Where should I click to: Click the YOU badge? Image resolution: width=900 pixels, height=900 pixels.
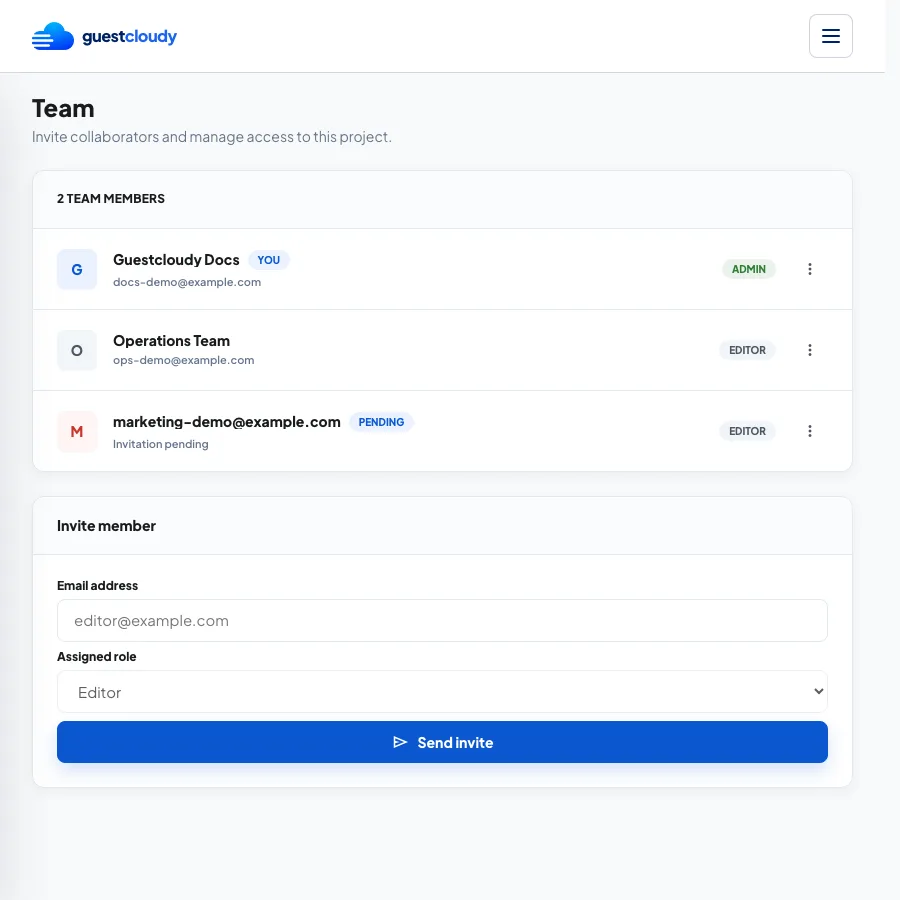[x=269, y=260]
